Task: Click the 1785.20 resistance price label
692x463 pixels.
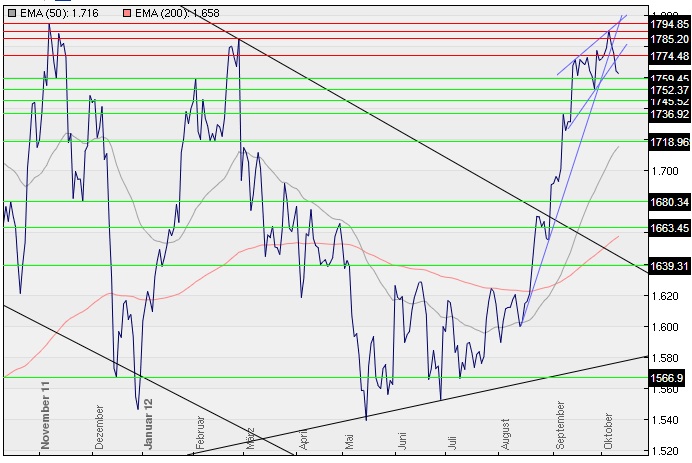Action: (x=668, y=39)
